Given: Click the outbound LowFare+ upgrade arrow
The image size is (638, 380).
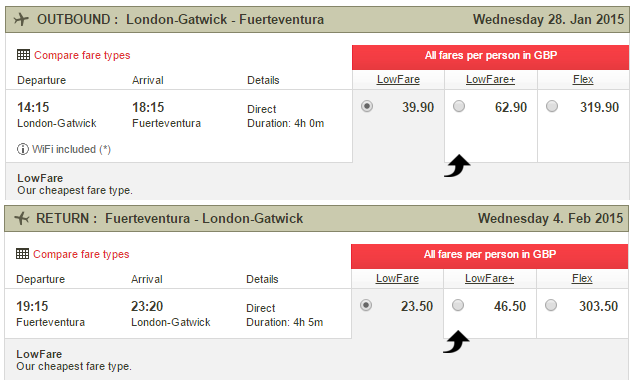Looking at the screenshot, I should 457,166.
